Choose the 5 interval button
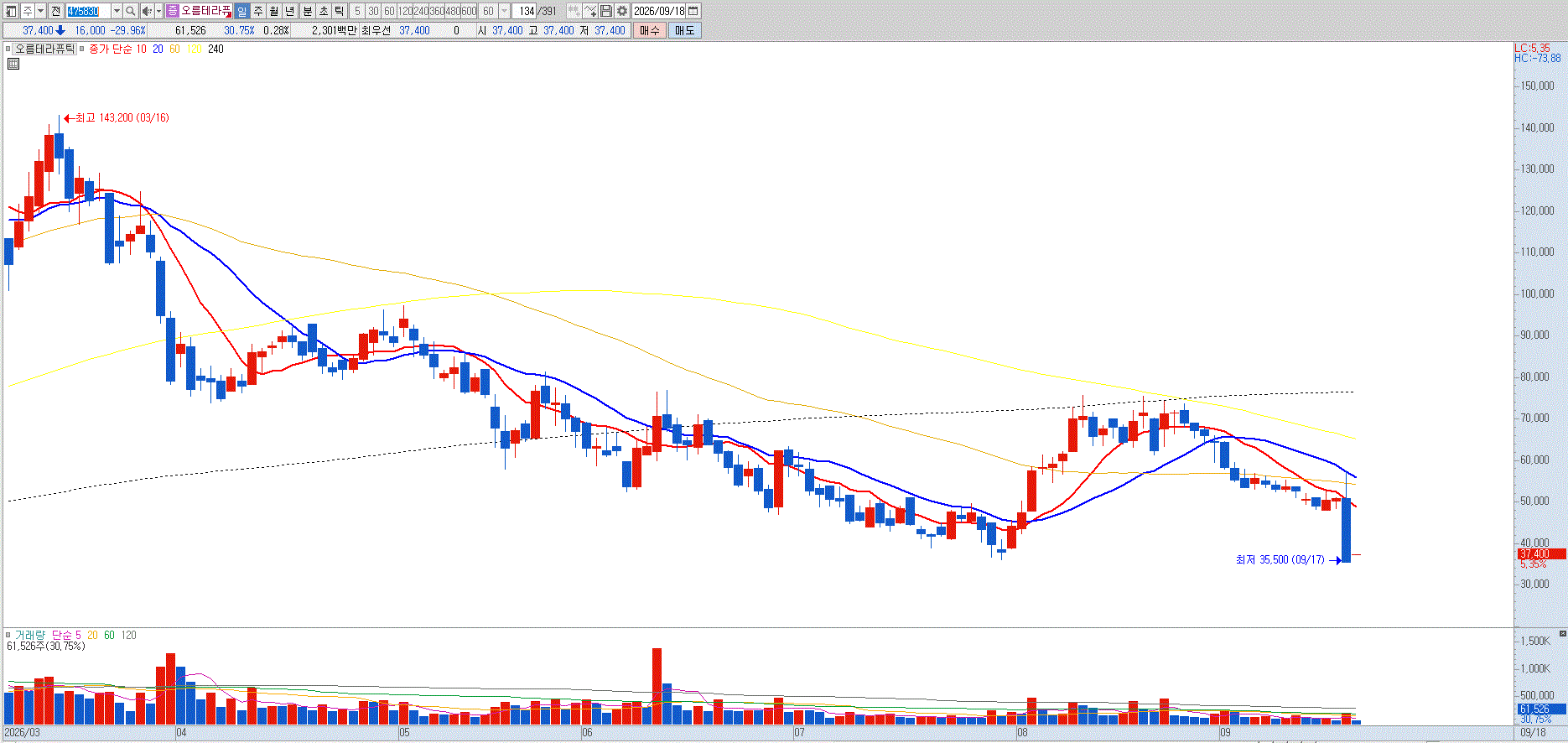 [357, 11]
